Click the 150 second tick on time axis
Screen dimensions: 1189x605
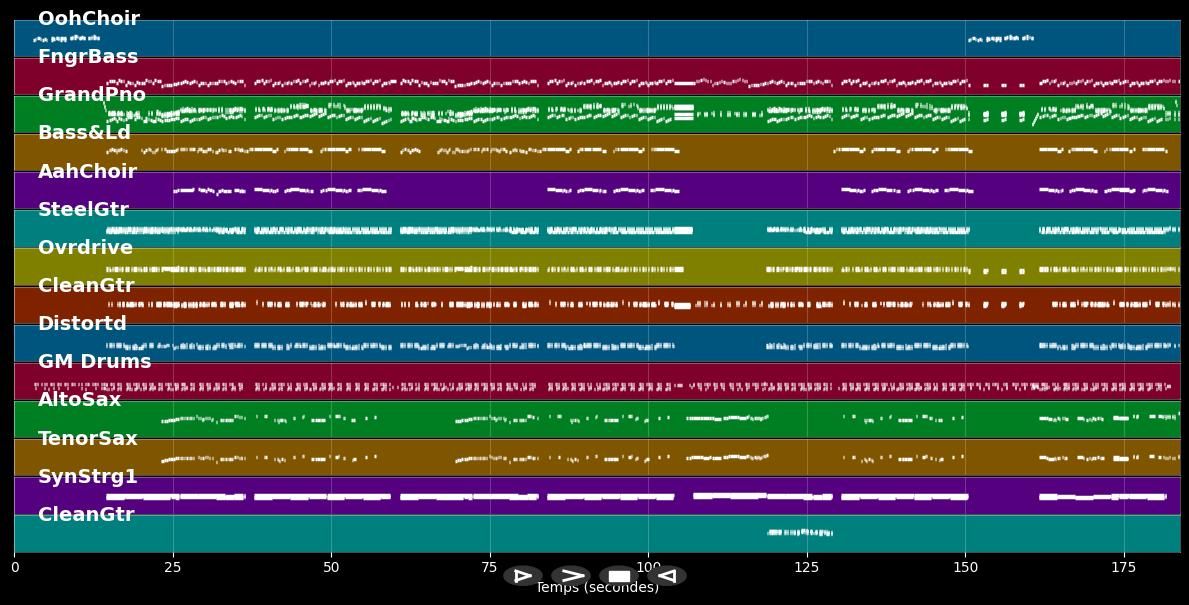(x=965, y=567)
